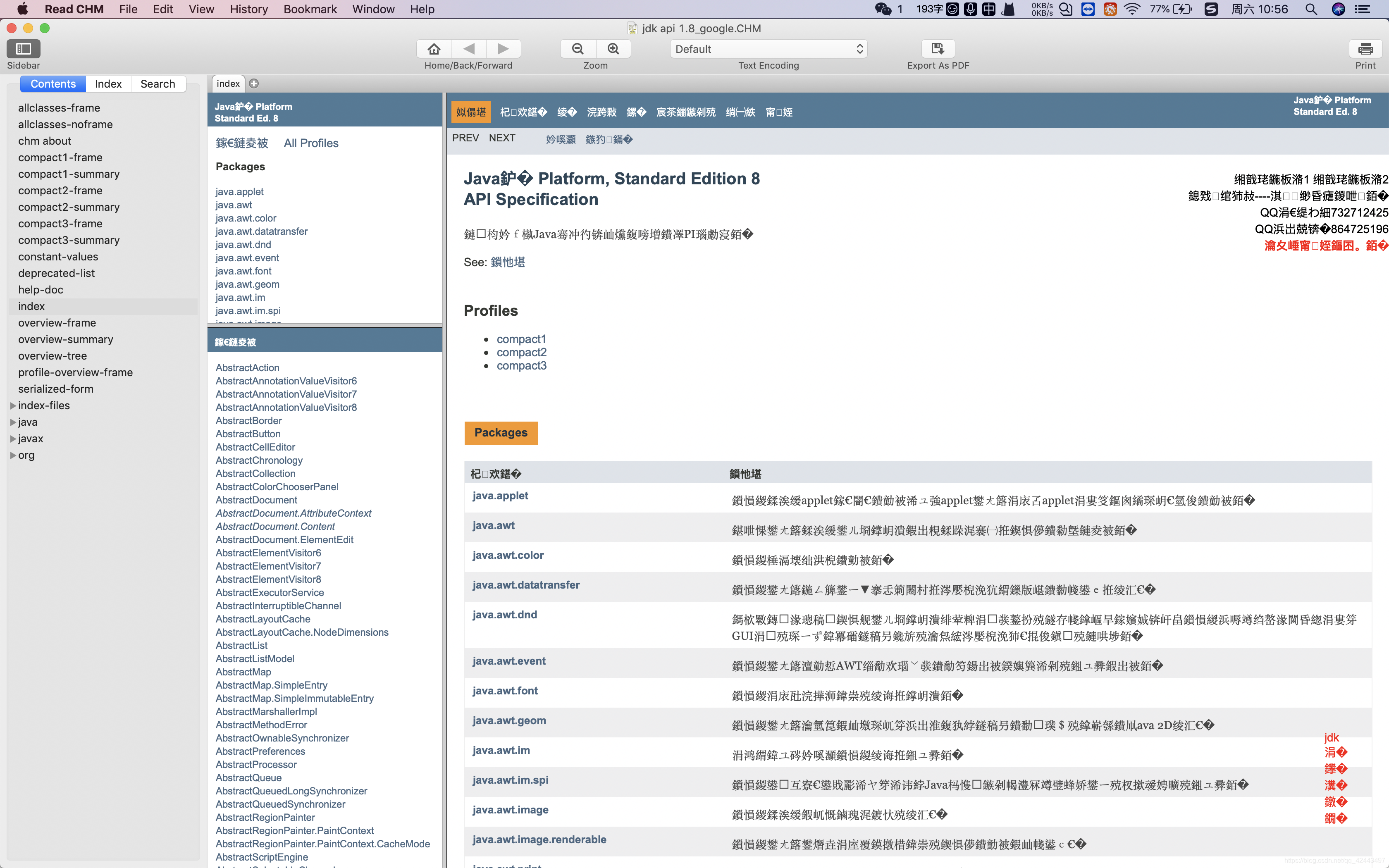1389x868 pixels.
Task: Open java.awt.datatransfer in packages table
Action: point(526,585)
